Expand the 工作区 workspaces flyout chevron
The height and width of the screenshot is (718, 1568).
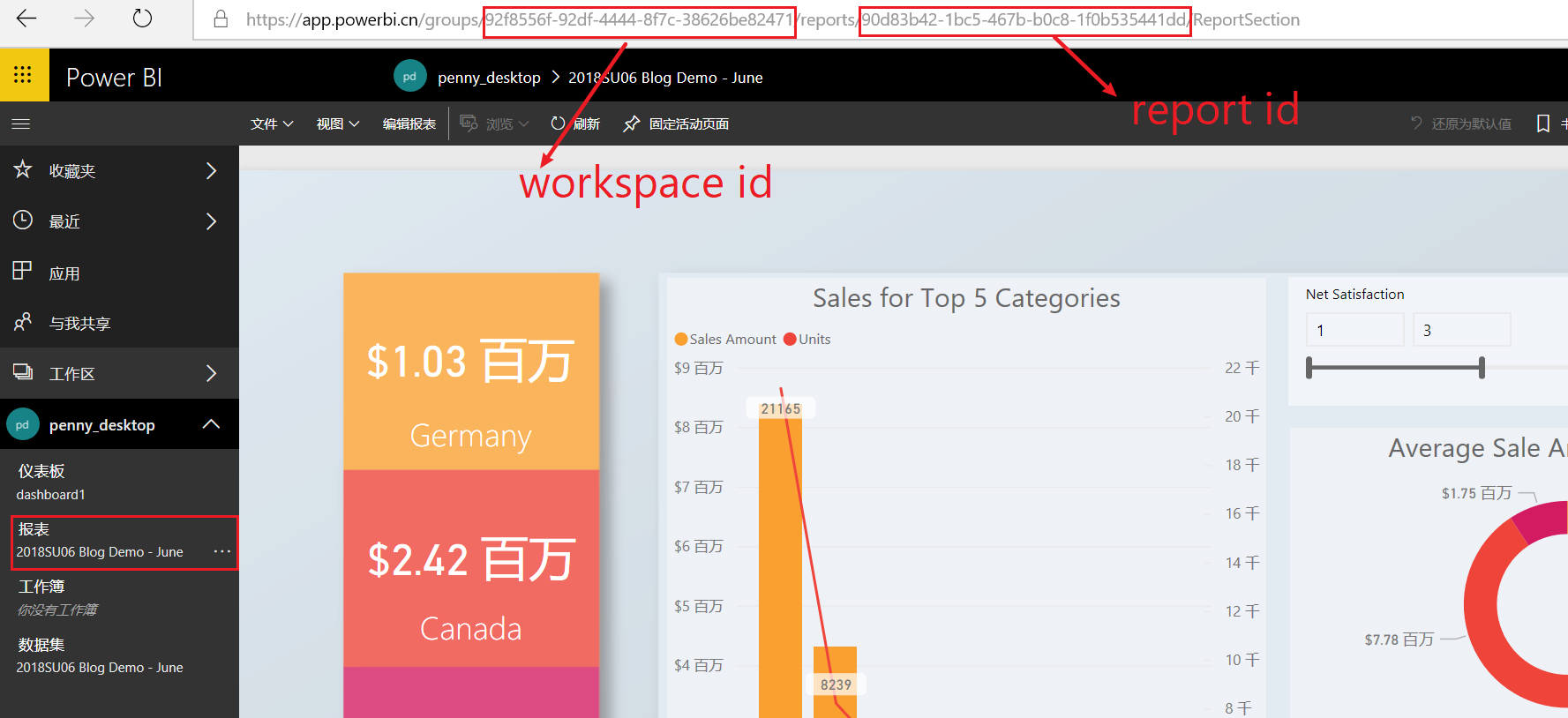click(211, 373)
